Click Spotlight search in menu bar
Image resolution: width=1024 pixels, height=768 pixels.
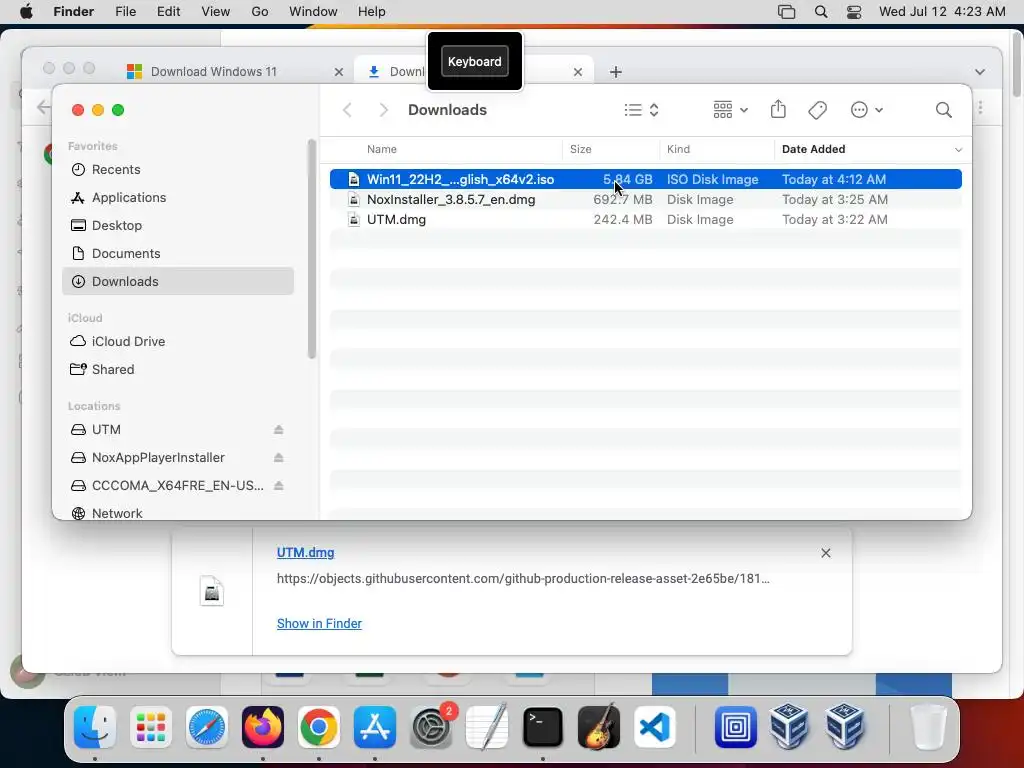pos(821,12)
